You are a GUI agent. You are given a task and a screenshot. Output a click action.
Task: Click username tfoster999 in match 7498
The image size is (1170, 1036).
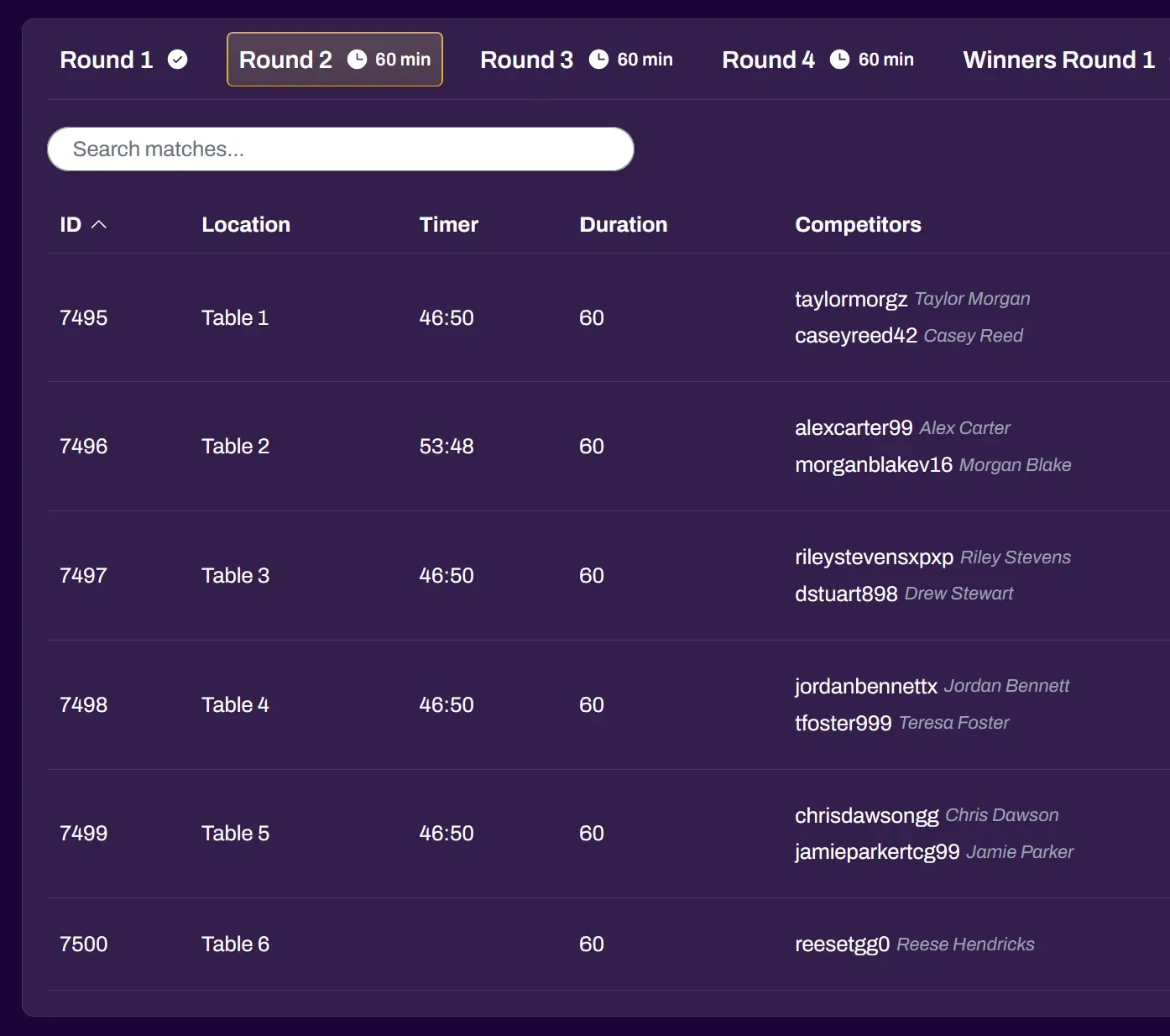point(843,723)
